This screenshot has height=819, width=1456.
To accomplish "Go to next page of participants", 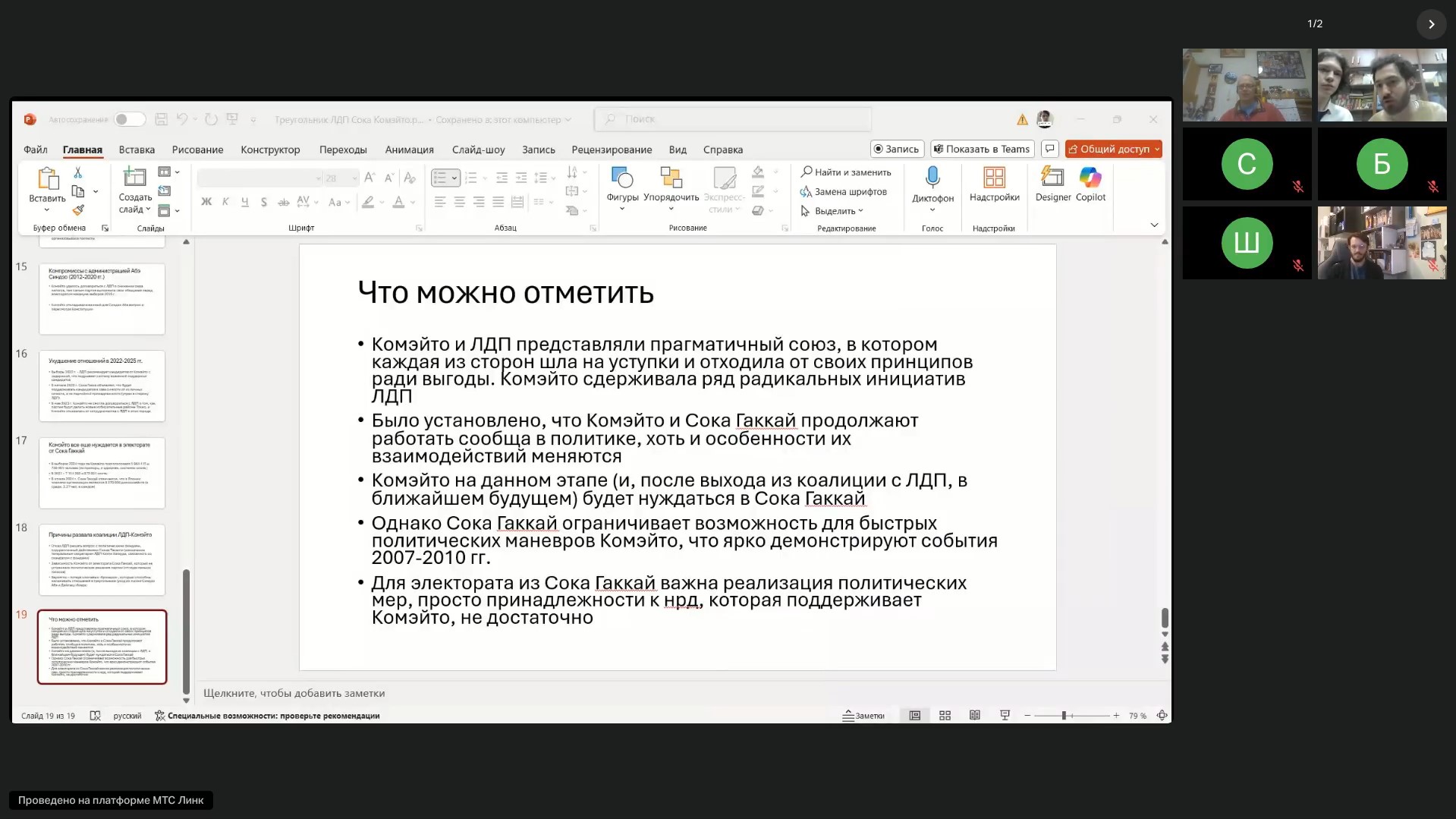I will (x=1431, y=24).
